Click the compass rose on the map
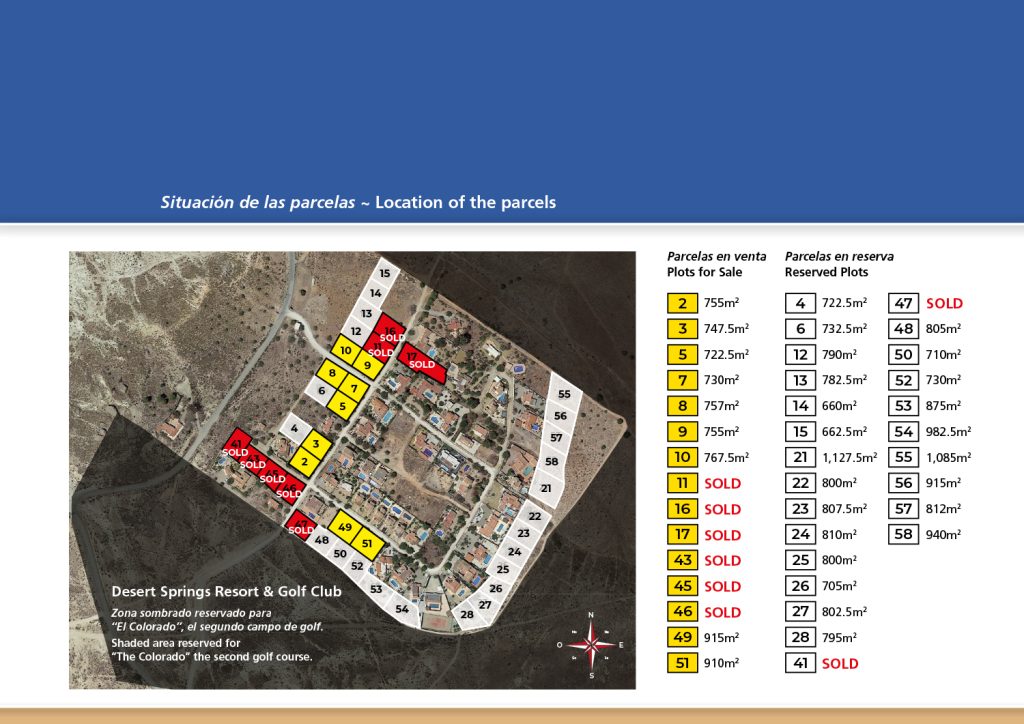Screen dimensions: 1024x724 (x=591, y=645)
